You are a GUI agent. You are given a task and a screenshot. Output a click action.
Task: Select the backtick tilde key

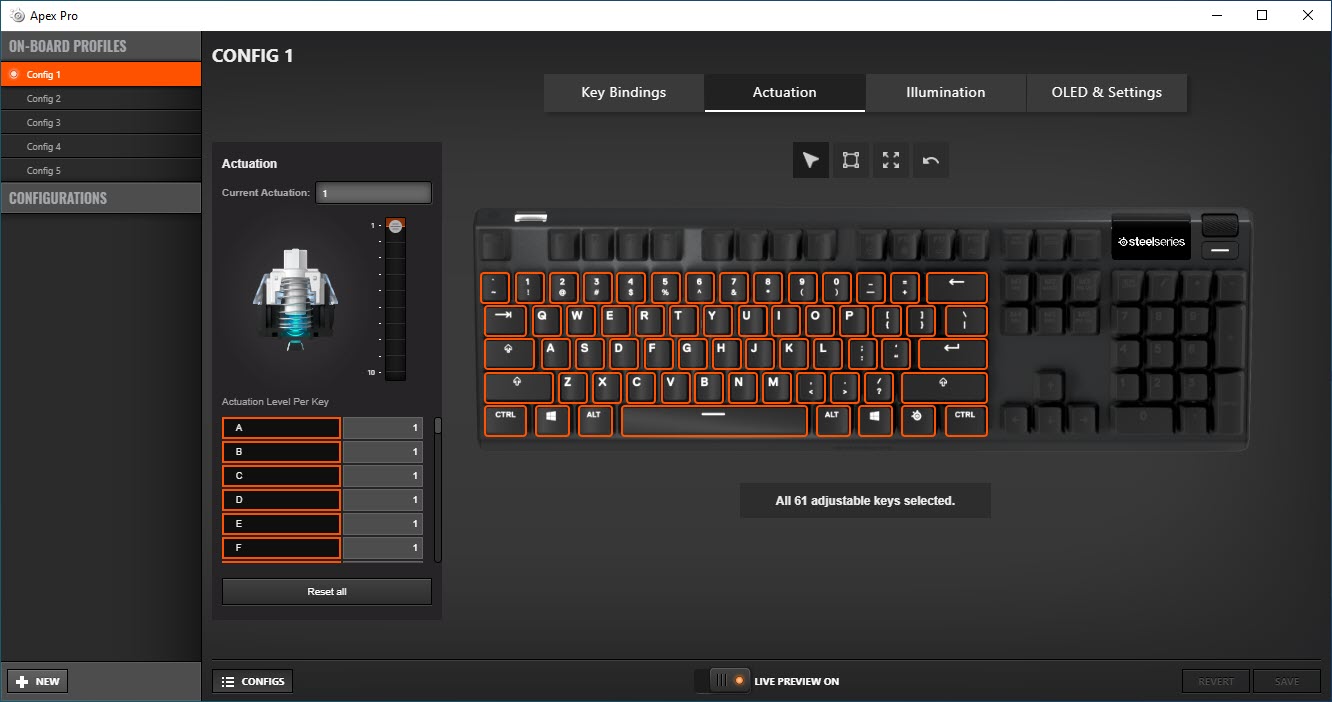click(494, 287)
